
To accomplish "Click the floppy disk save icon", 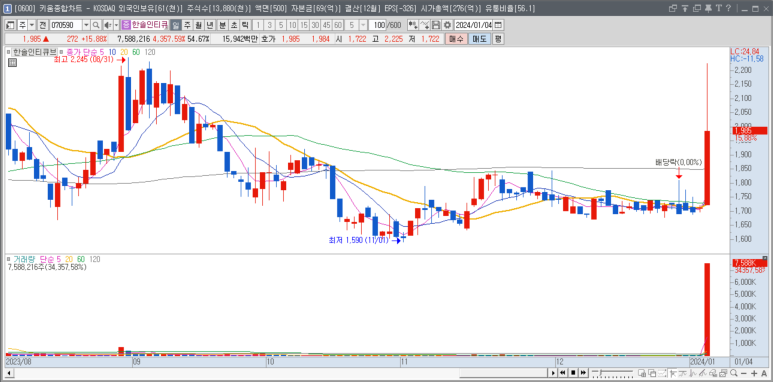I will tap(436, 25).
